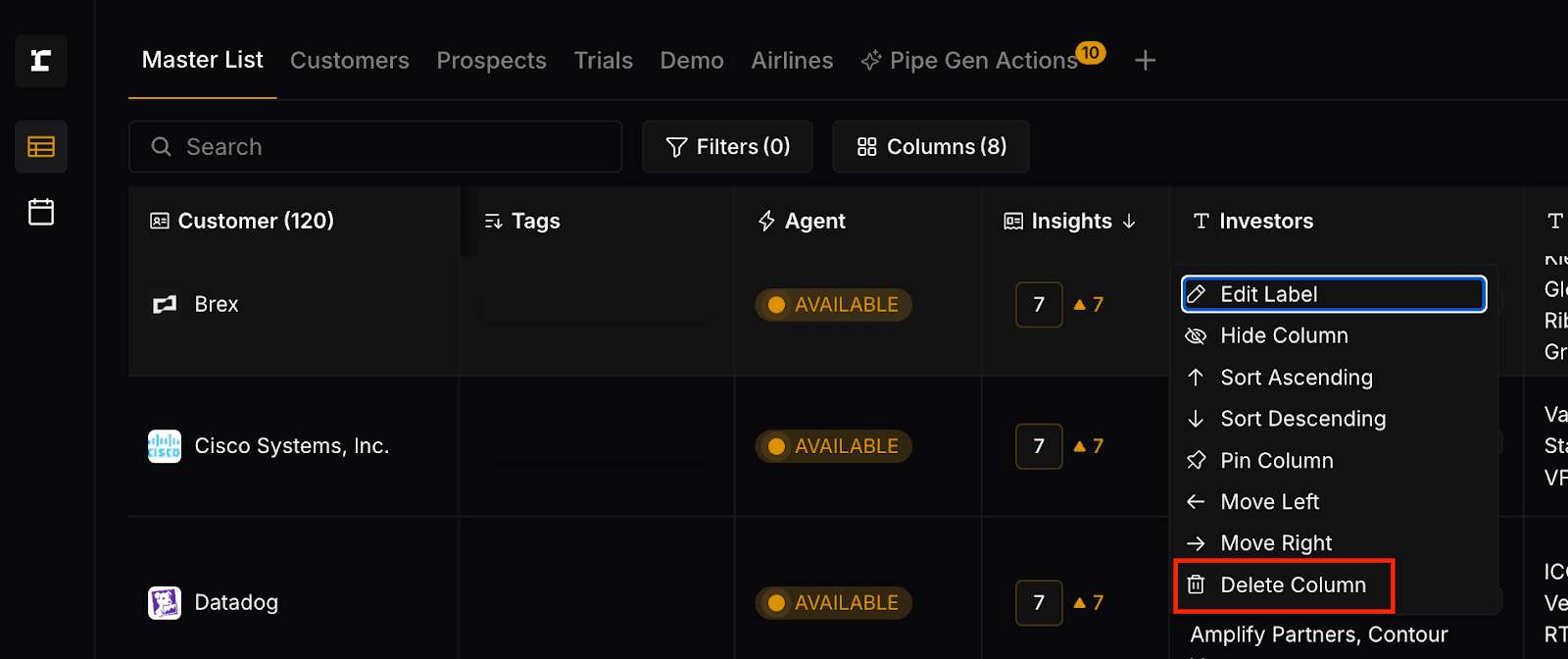Click Datadog's AVAILABLE agent status badge
The image size is (1568, 659).
pyautogui.click(x=834, y=603)
